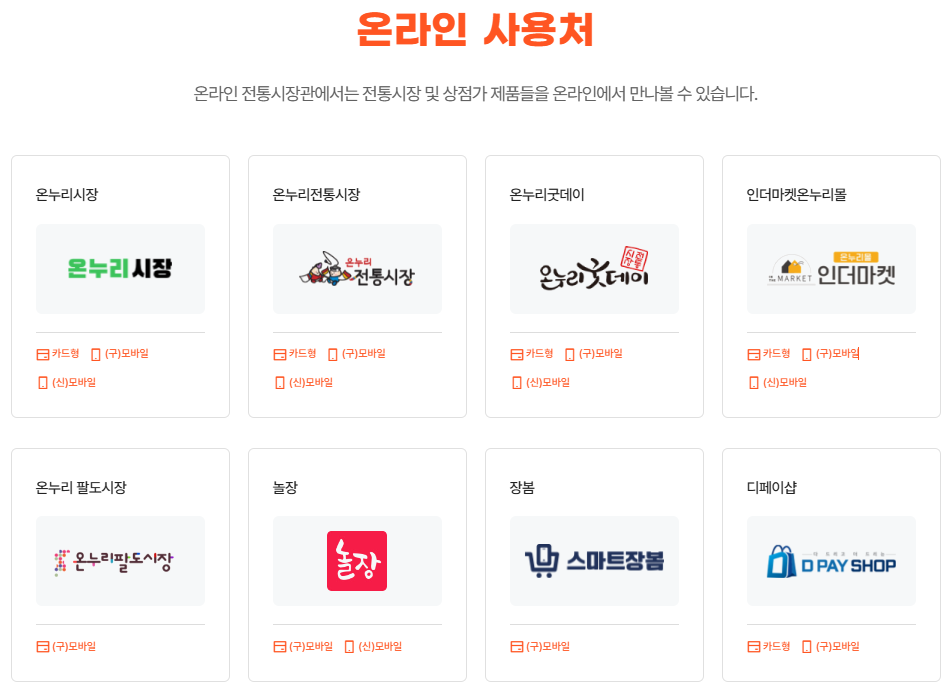Image resolution: width=949 pixels, height=689 pixels.
Task: Click the (신)모바일 phone icon in the 놀장 card
Action: [349, 647]
